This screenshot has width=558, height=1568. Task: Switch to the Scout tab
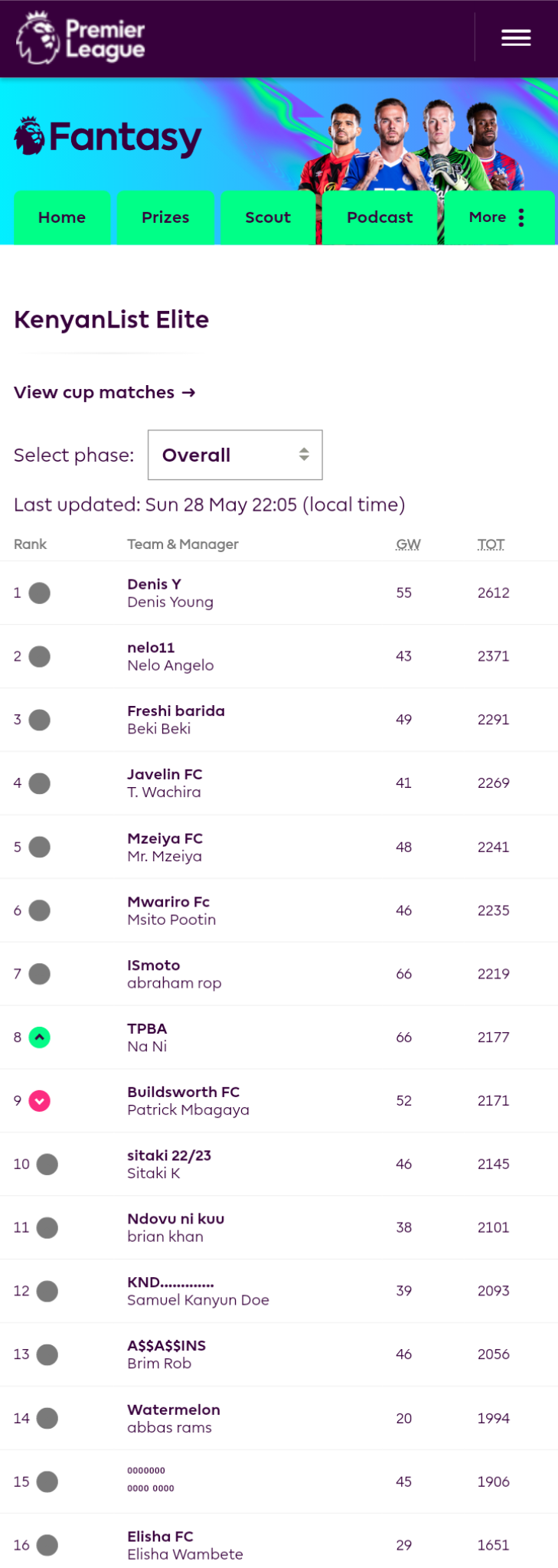click(268, 217)
